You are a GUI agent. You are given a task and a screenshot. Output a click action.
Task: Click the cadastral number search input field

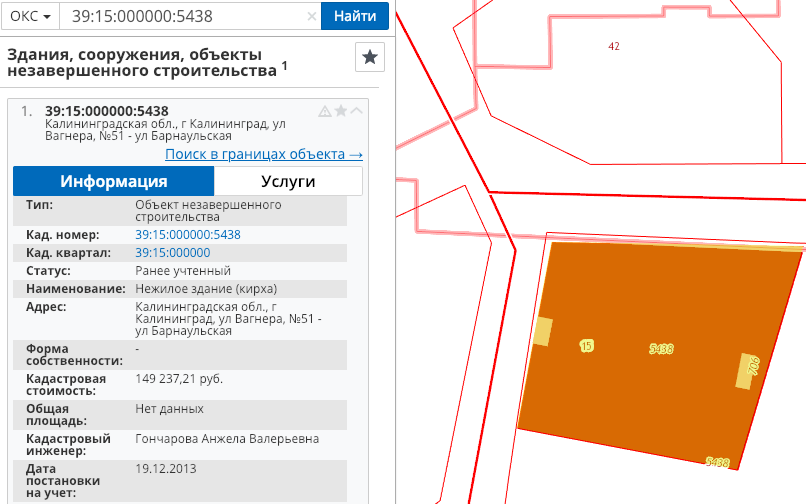point(180,17)
